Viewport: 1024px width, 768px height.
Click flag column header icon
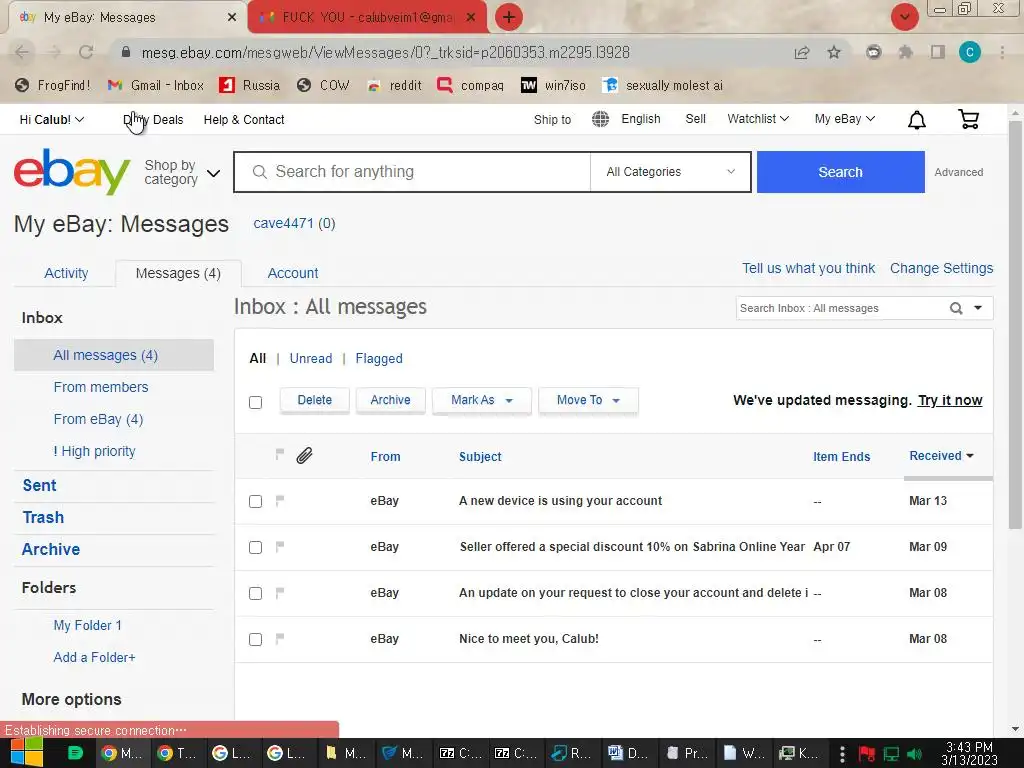point(280,454)
